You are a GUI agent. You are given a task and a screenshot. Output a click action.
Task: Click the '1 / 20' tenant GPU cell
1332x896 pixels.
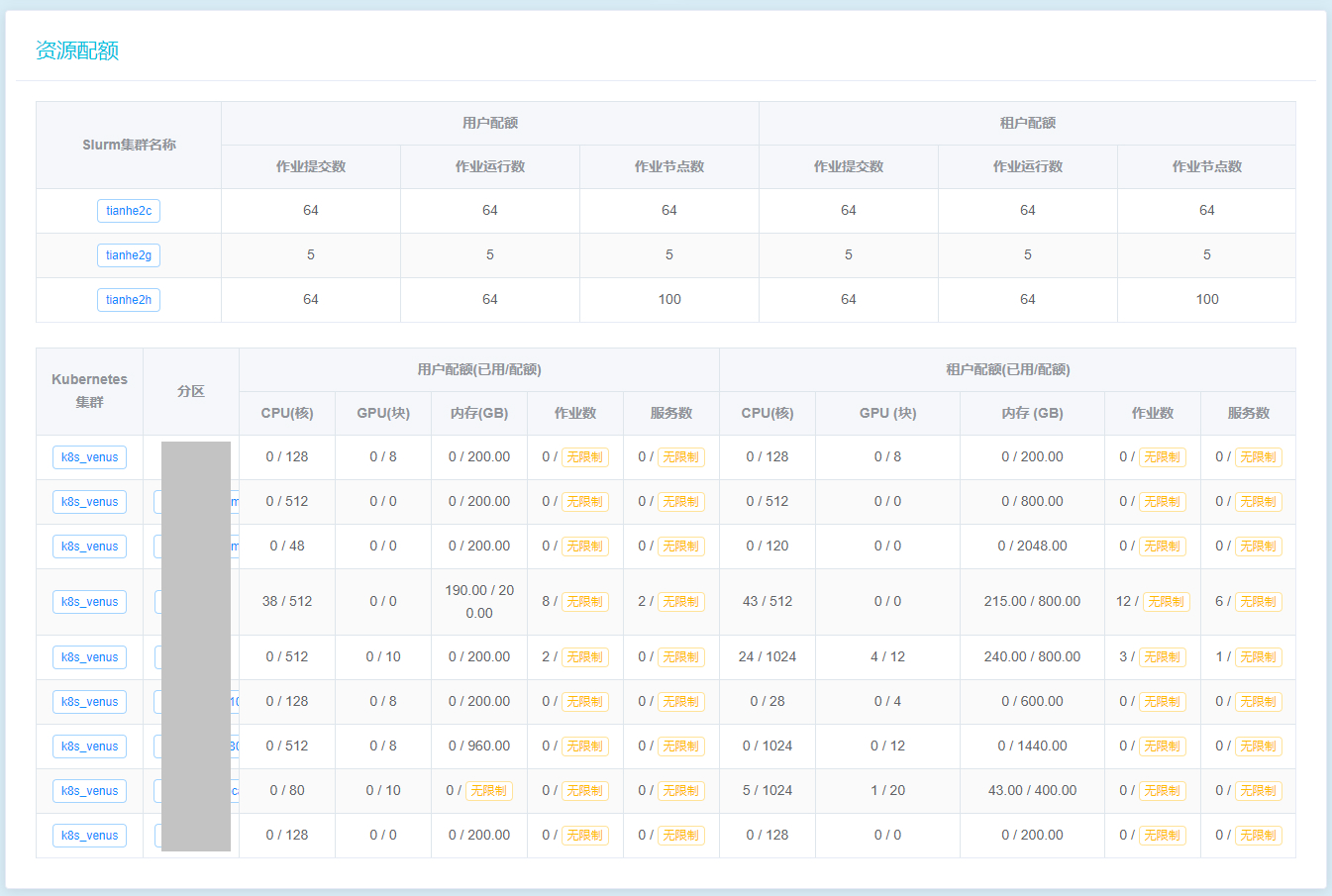(x=887, y=790)
